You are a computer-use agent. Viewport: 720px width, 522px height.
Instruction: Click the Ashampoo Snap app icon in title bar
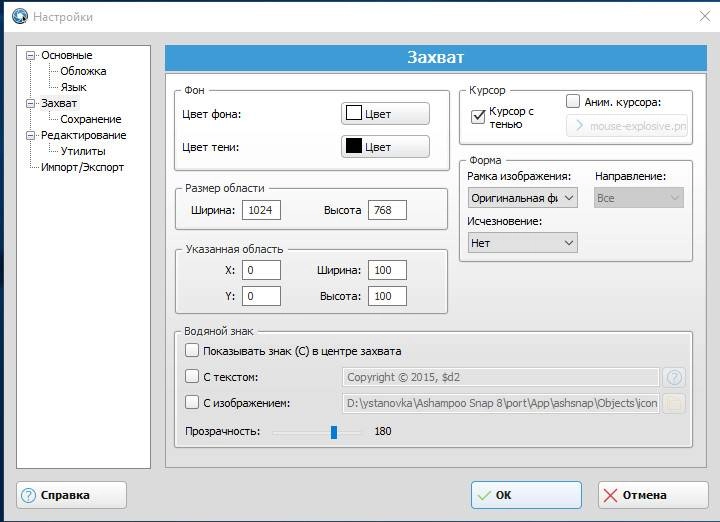click(20, 17)
